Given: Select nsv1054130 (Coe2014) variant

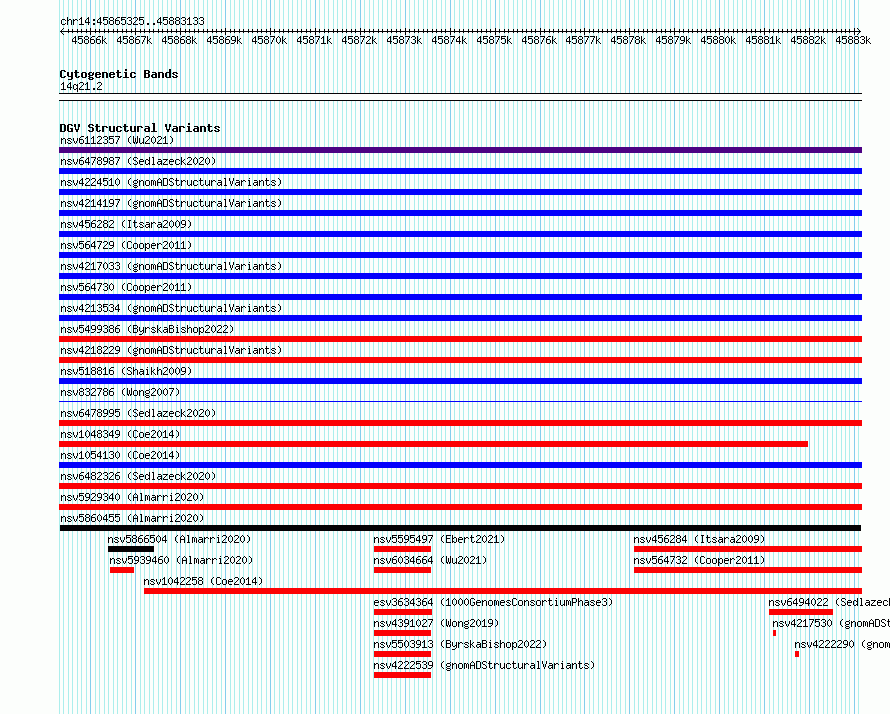Looking at the screenshot, I should click(x=120, y=455).
